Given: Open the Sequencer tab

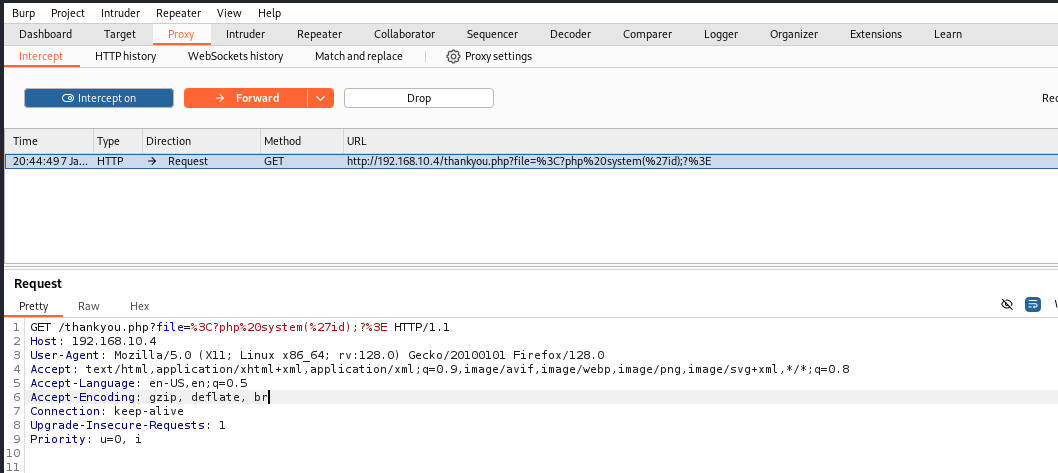Looking at the screenshot, I should [493, 34].
